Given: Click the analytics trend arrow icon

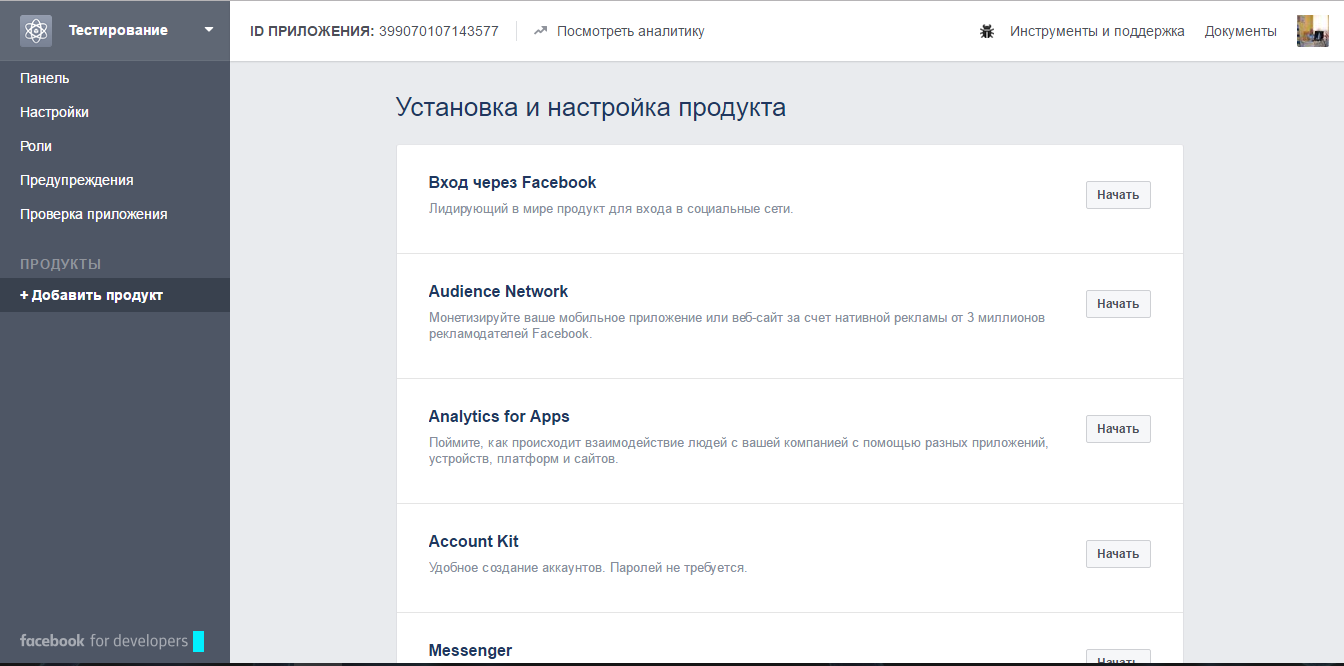Looking at the screenshot, I should [541, 31].
